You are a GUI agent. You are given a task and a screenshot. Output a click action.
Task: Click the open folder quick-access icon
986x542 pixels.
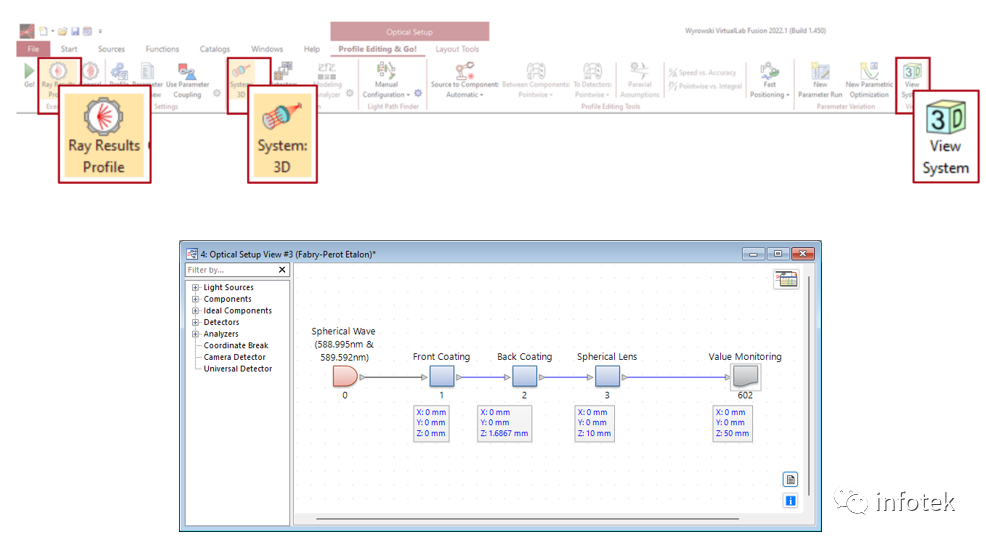point(63,31)
